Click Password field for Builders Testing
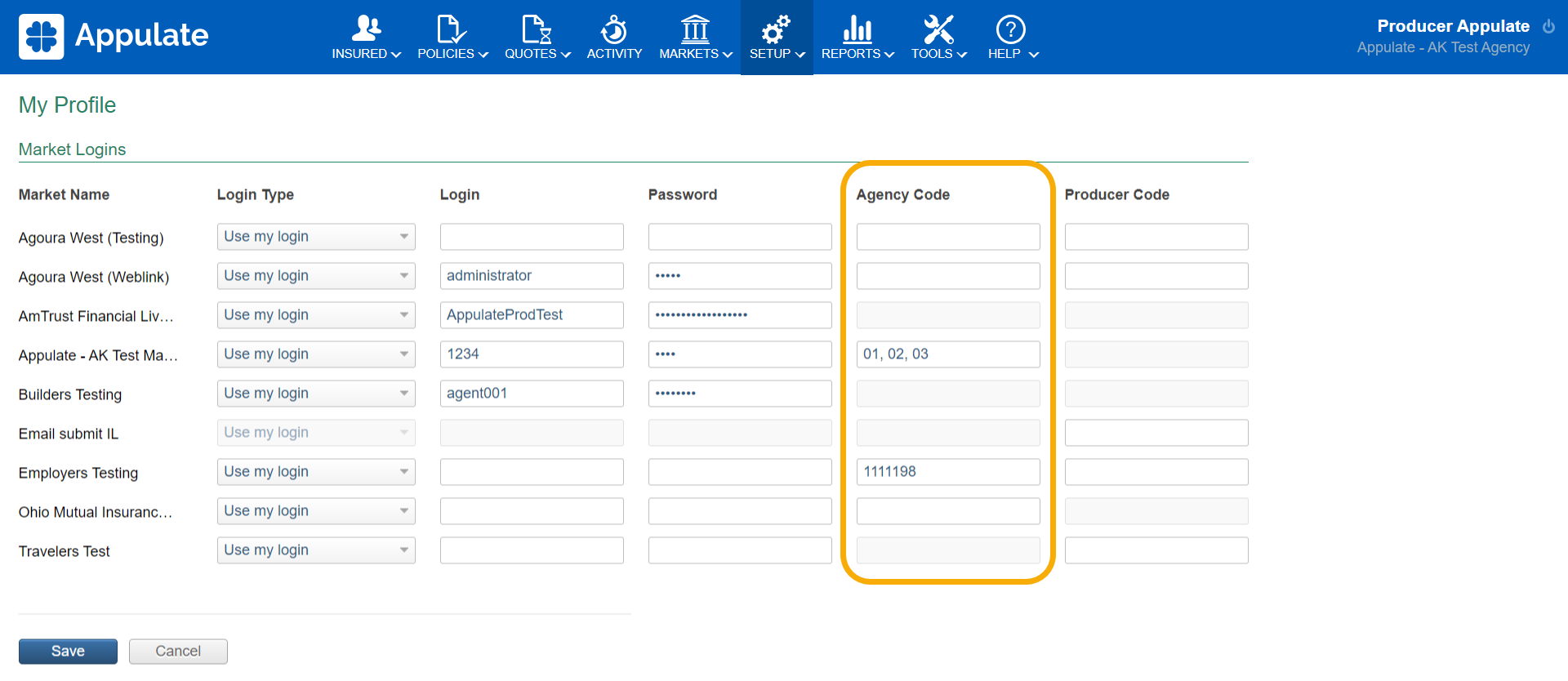Image resolution: width=1568 pixels, height=681 pixels. (740, 394)
